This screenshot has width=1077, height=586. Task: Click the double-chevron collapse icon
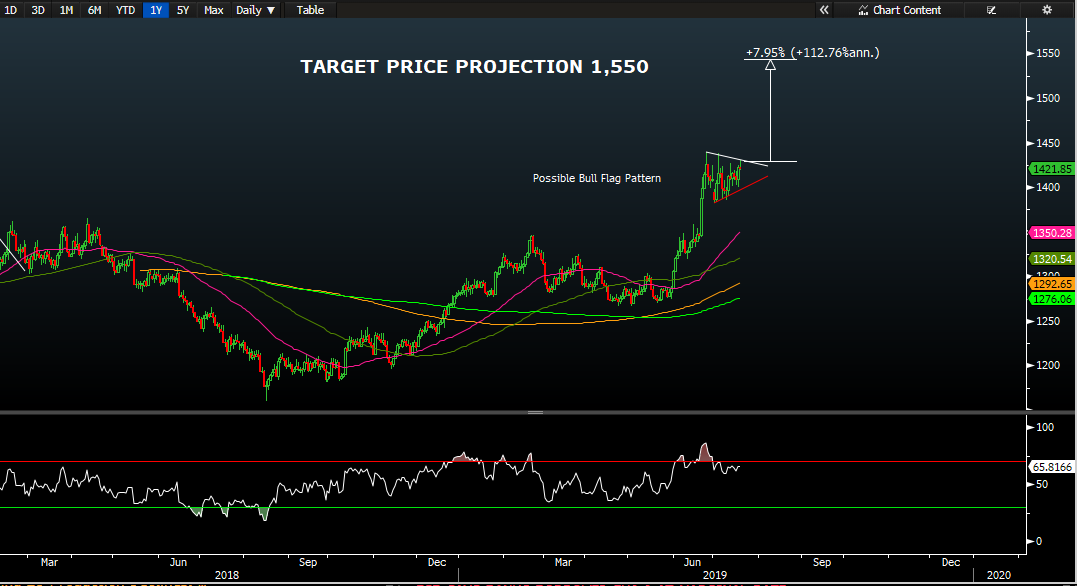click(x=825, y=10)
